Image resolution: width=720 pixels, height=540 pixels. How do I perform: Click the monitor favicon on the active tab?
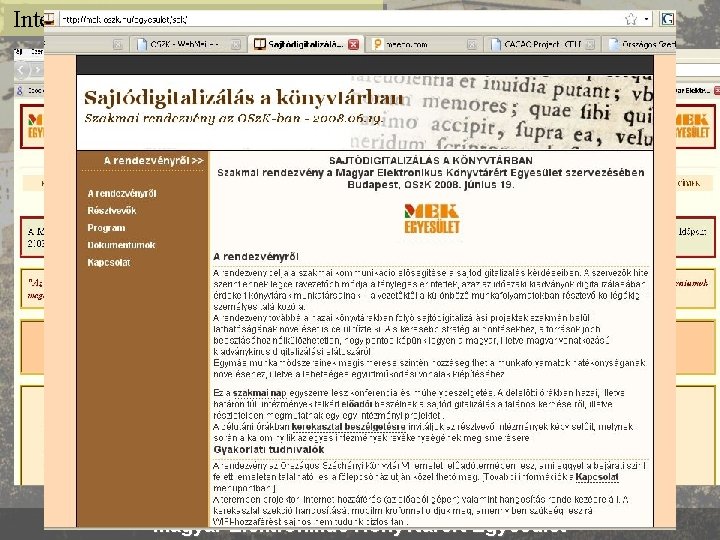point(260,45)
